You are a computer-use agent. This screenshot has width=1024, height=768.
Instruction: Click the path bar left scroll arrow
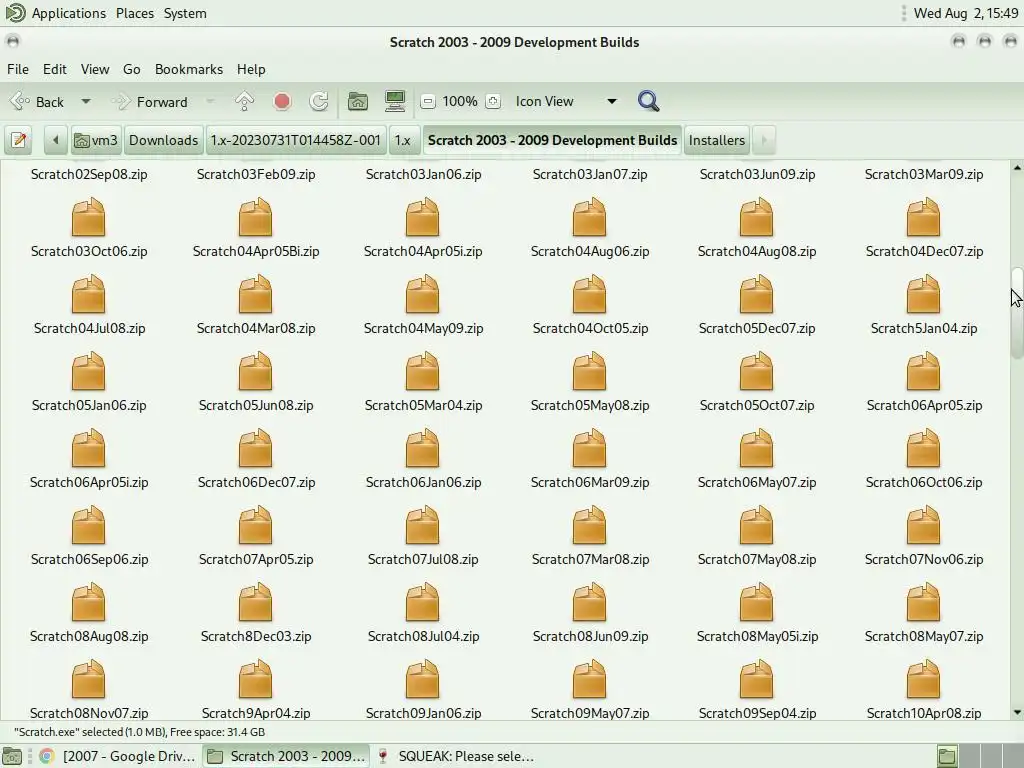(x=56, y=140)
